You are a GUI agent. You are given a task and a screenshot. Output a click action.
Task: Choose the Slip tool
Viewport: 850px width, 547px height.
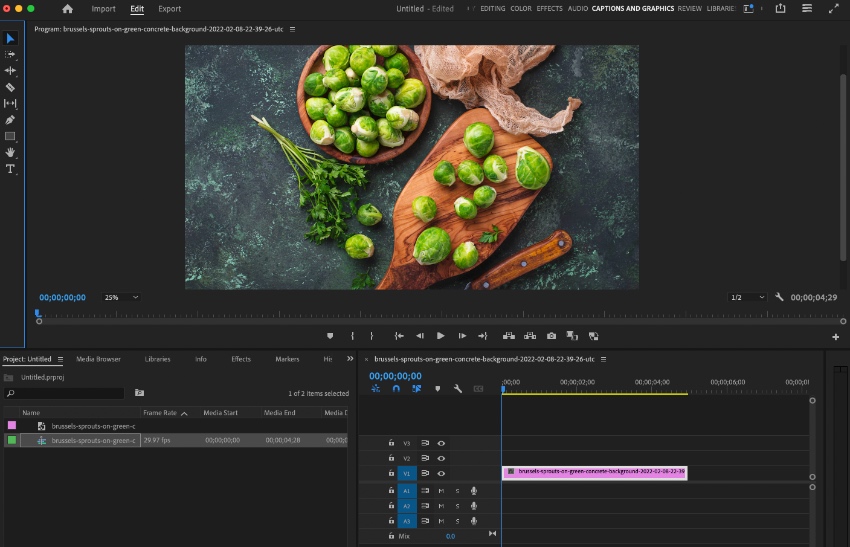point(10,103)
